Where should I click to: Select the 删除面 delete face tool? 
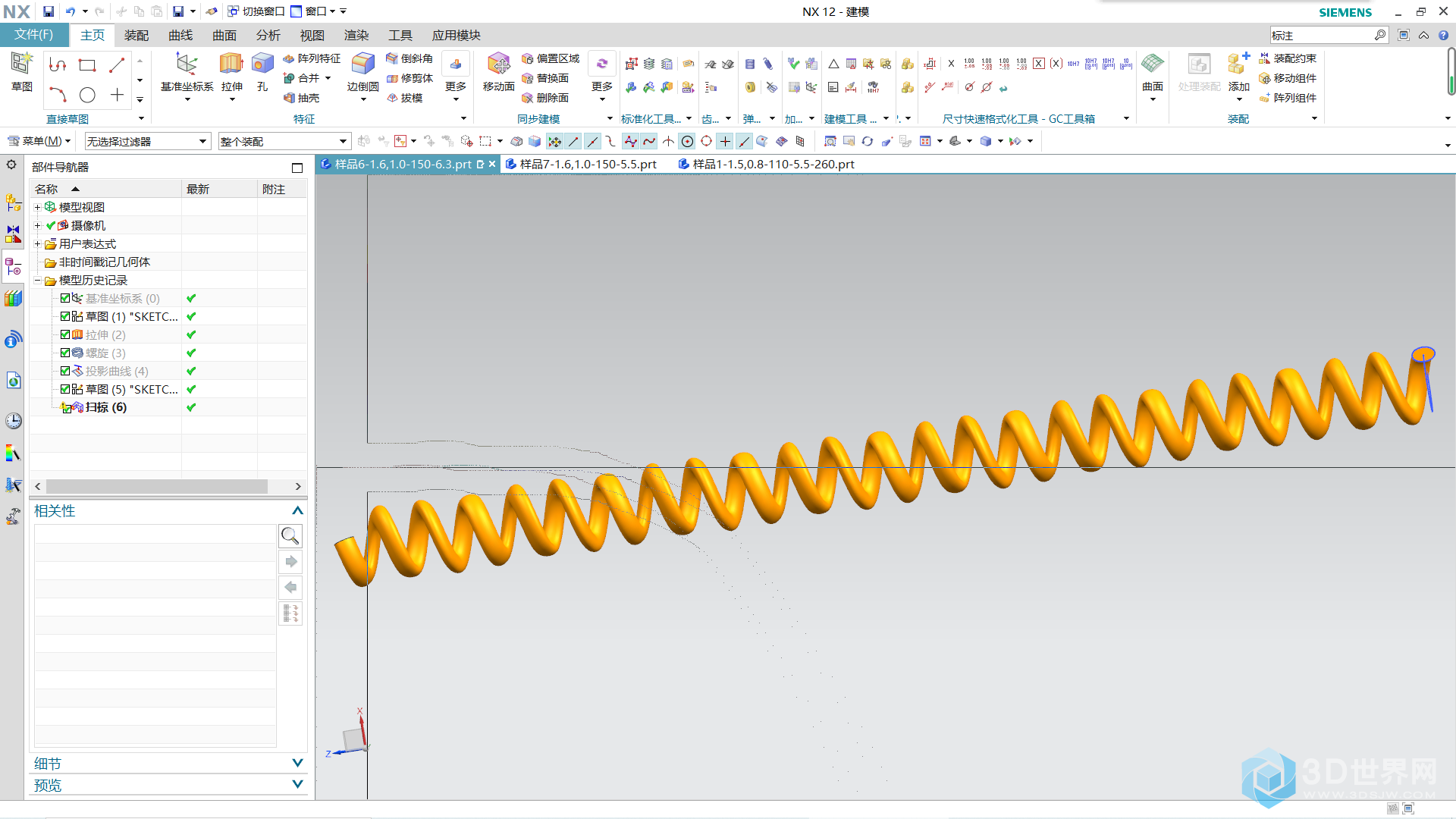click(544, 98)
